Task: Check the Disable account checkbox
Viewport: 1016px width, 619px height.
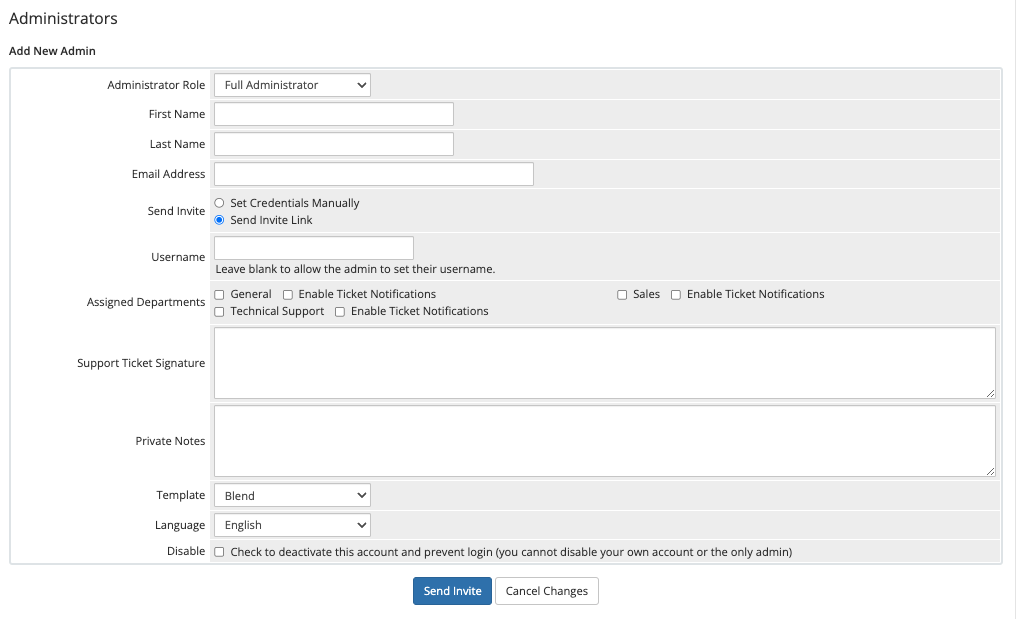Action: pyautogui.click(x=219, y=550)
